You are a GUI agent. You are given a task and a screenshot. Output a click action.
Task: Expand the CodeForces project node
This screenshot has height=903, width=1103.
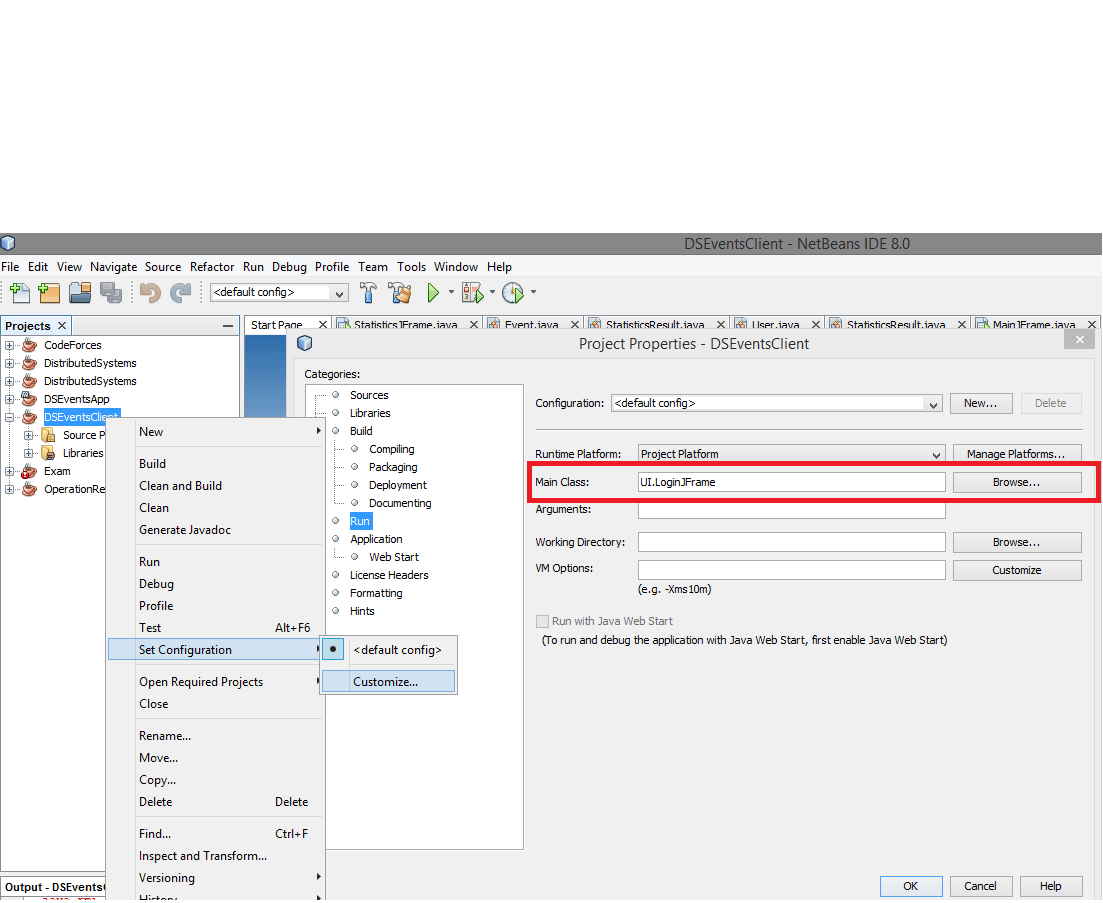point(9,345)
